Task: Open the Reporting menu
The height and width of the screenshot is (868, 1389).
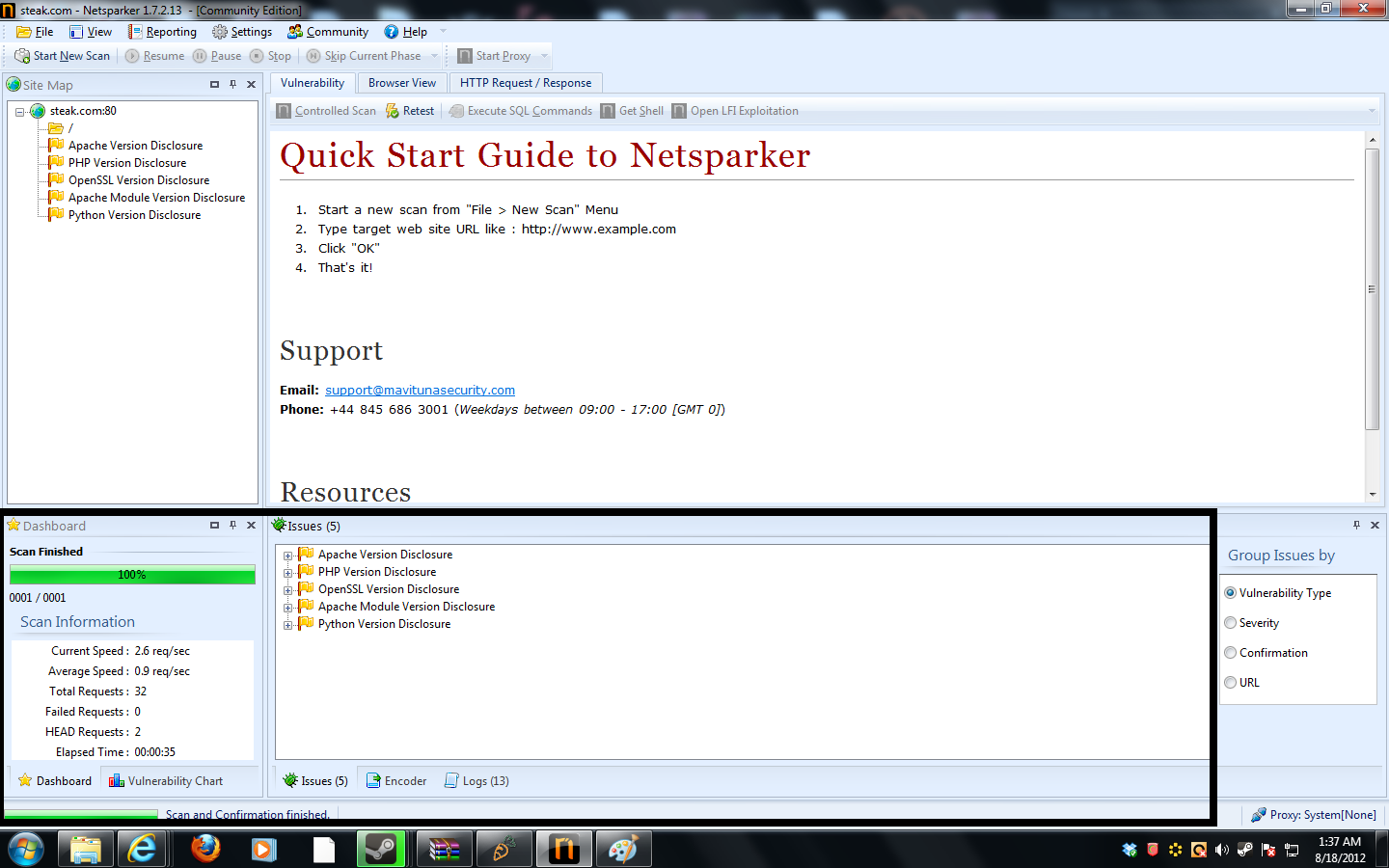Action: tap(162, 32)
